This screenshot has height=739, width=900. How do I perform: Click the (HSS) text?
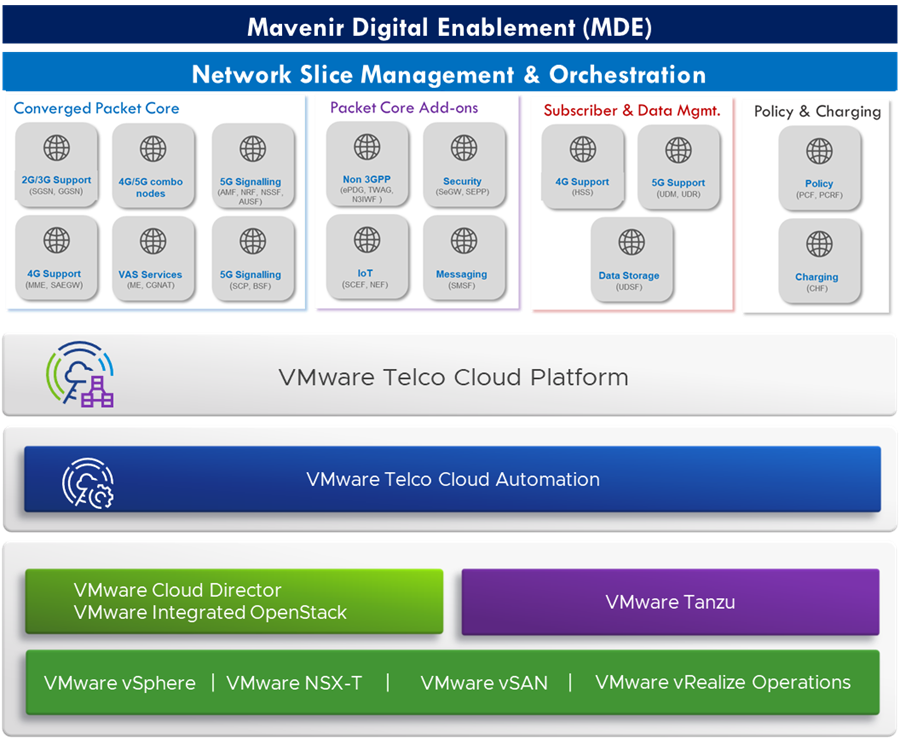coord(582,192)
